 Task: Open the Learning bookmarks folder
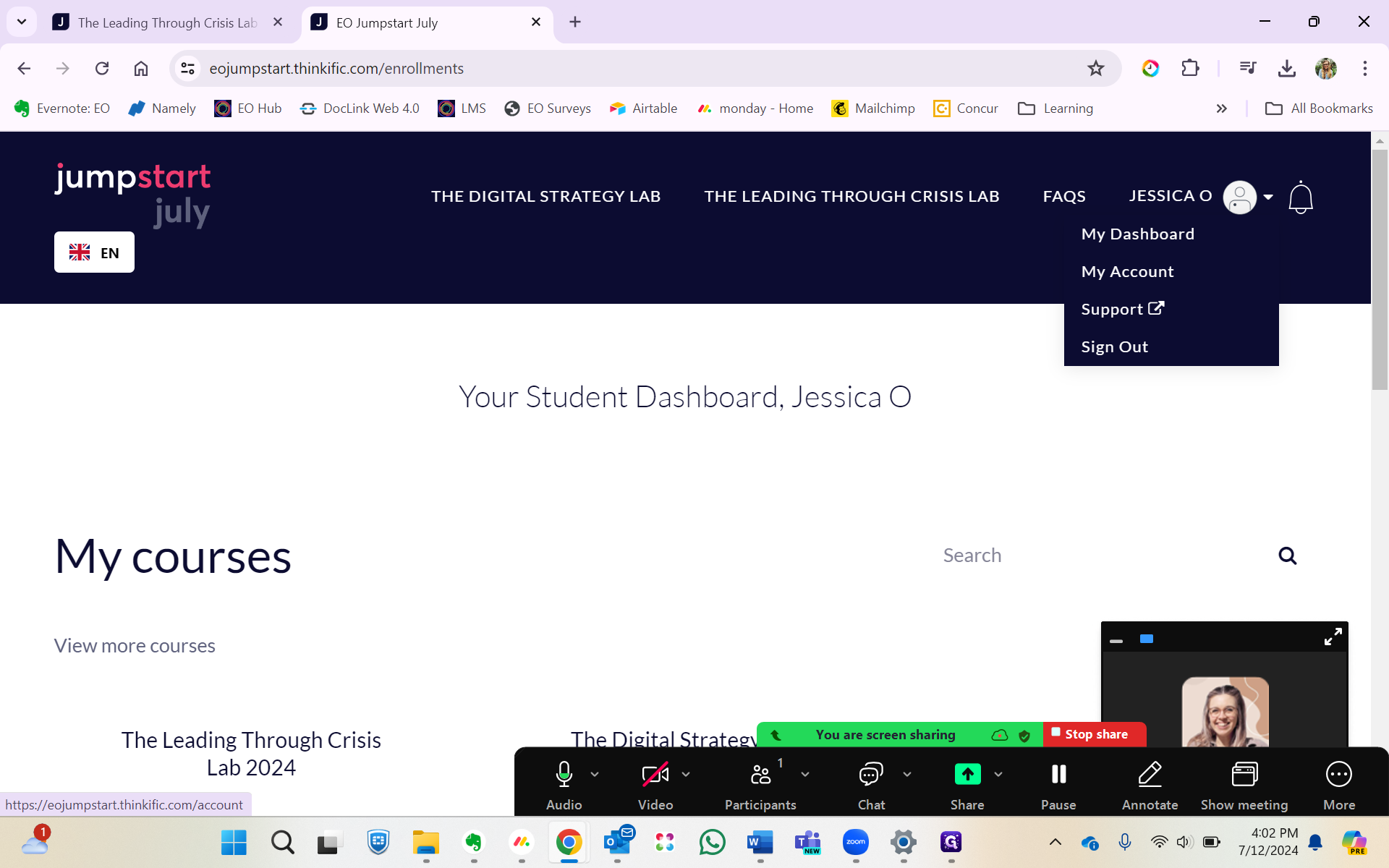tap(1055, 109)
